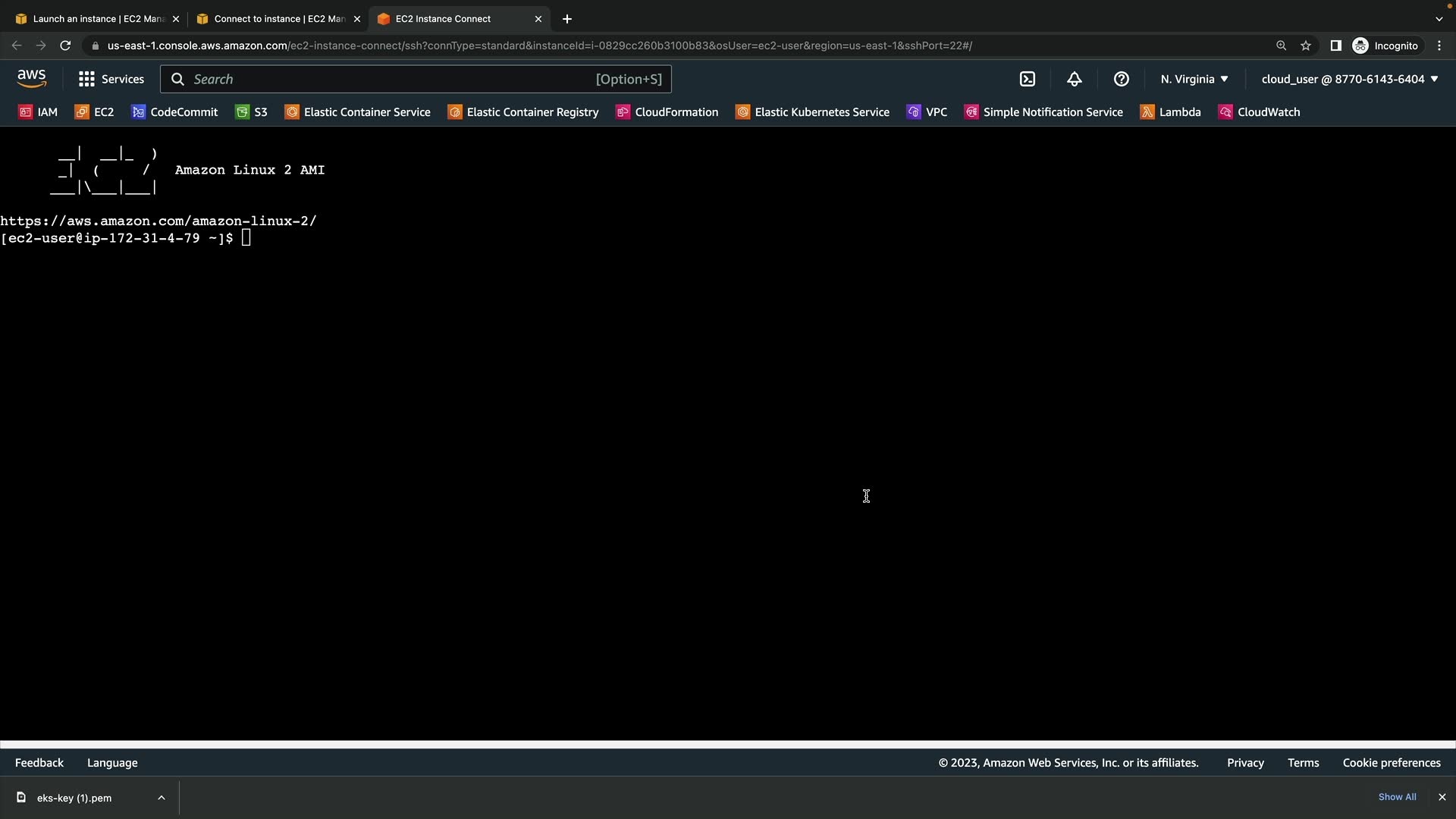Click the Show All downloads link
This screenshot has height=819, width=1456.
[x=1397, y=797]
